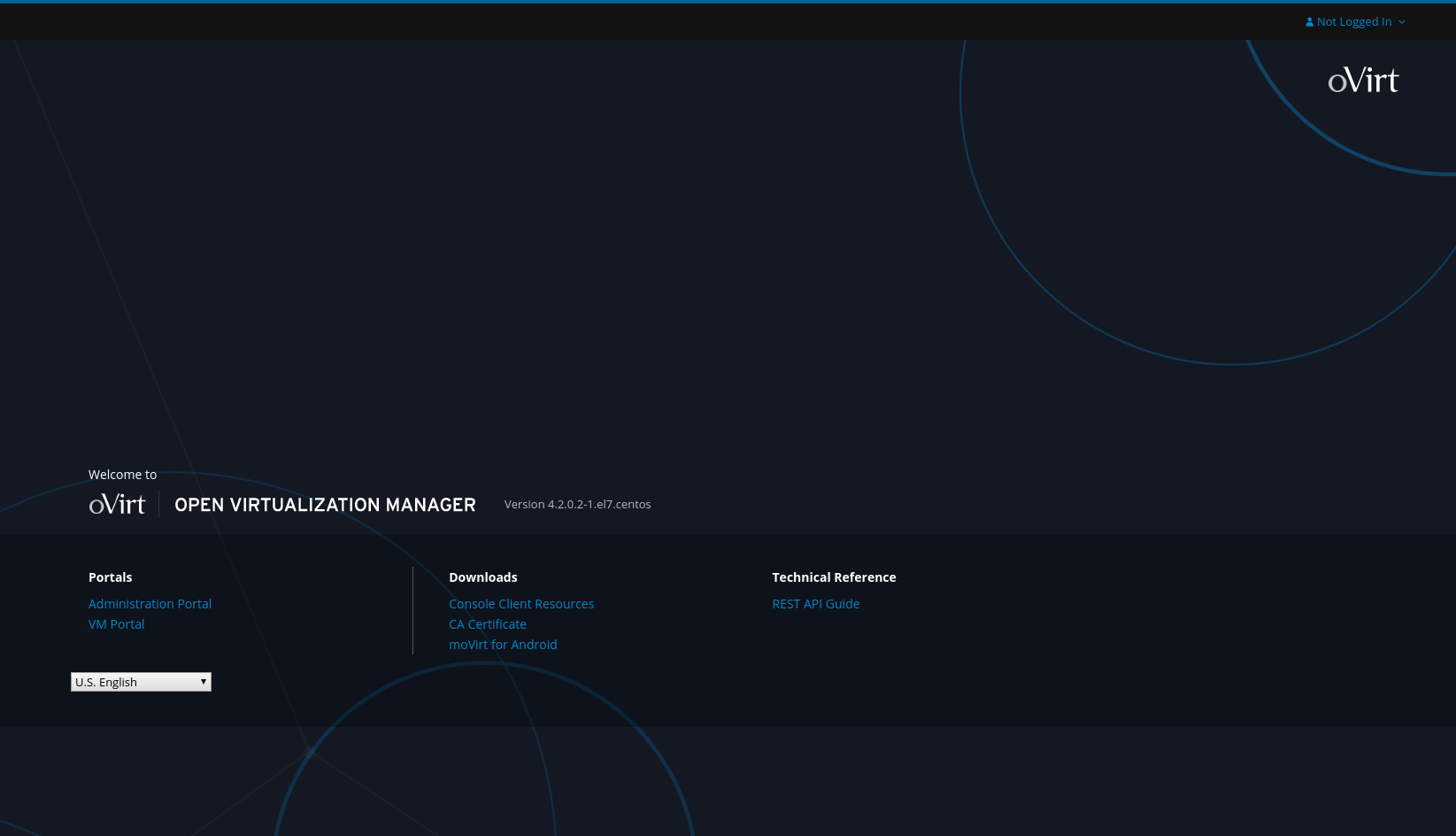This screenshot has width=1456, height=836.
Task: Click the oVirt logo beside Open Virtualization Manager
Action: (x=117, y=504)
